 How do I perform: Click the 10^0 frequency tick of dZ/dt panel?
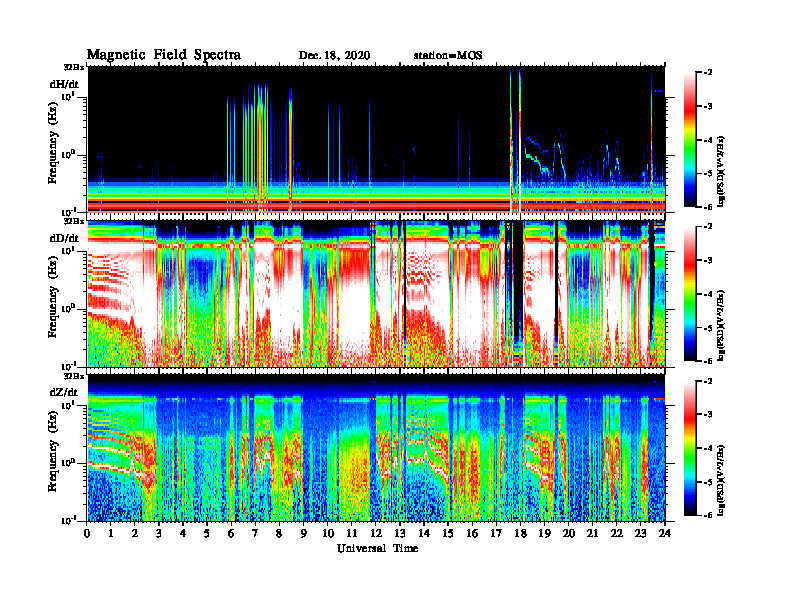pos(67,463)
